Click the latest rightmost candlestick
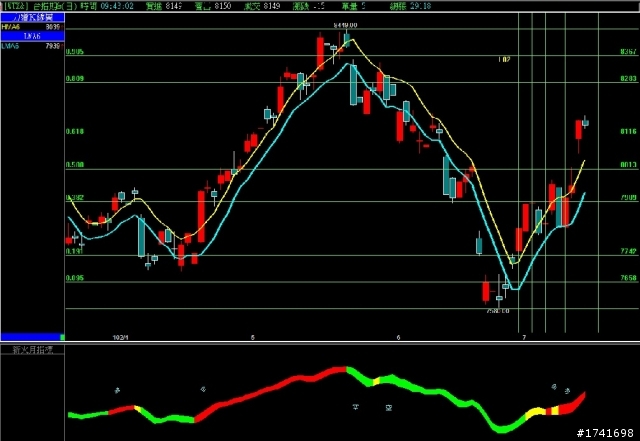640x441 pixels. [585, 122]
